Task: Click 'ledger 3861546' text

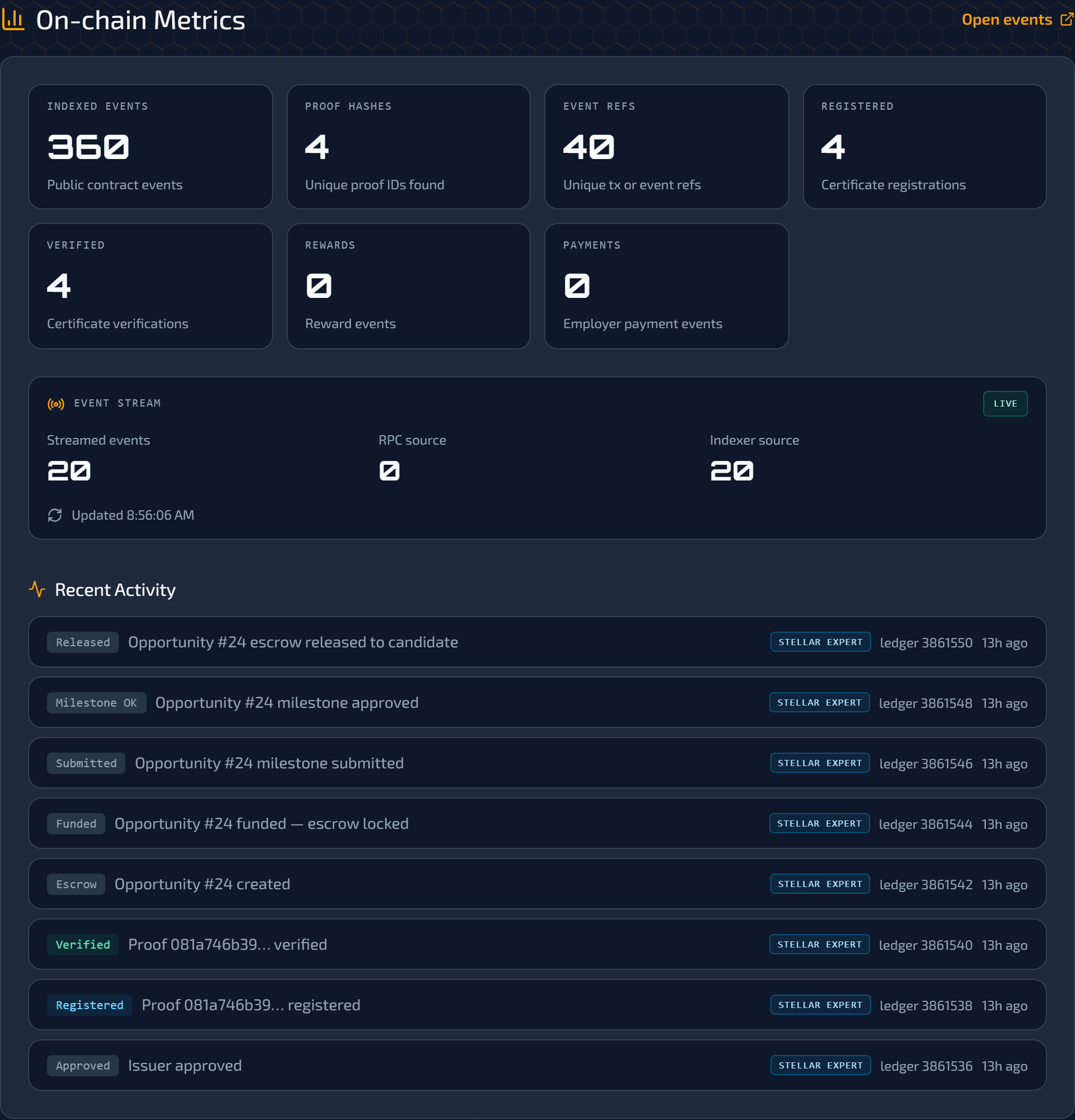Action: click(x=926, y=764)
